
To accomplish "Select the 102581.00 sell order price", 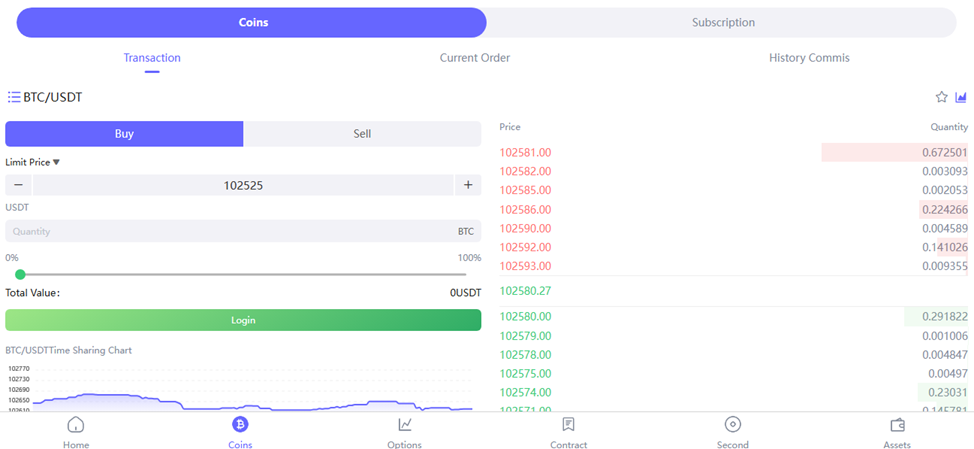I will click(526, 153).
